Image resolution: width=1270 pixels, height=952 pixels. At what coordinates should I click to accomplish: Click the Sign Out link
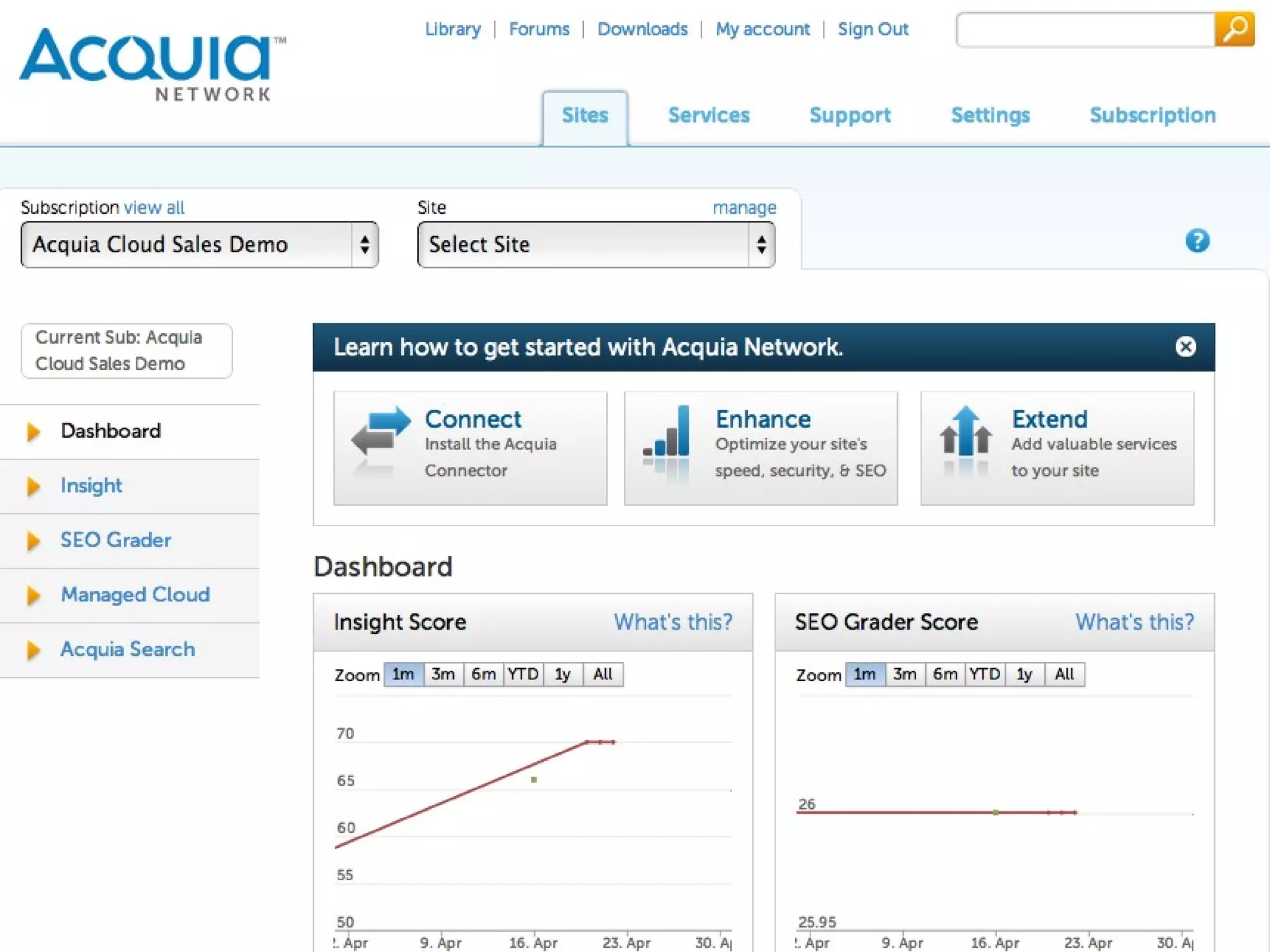873,29
